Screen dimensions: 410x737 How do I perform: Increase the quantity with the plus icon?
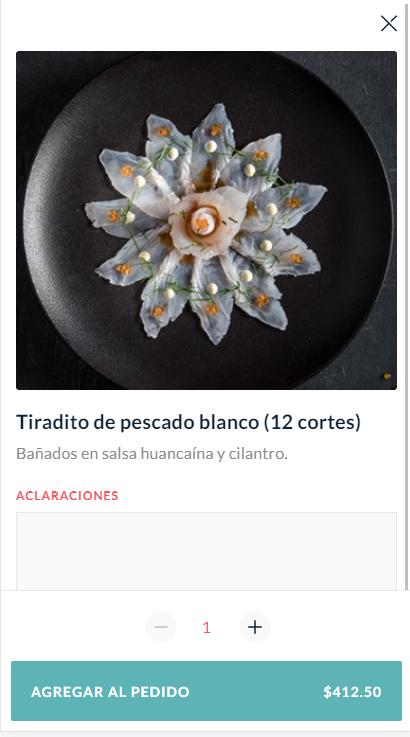tap(255, 627)
